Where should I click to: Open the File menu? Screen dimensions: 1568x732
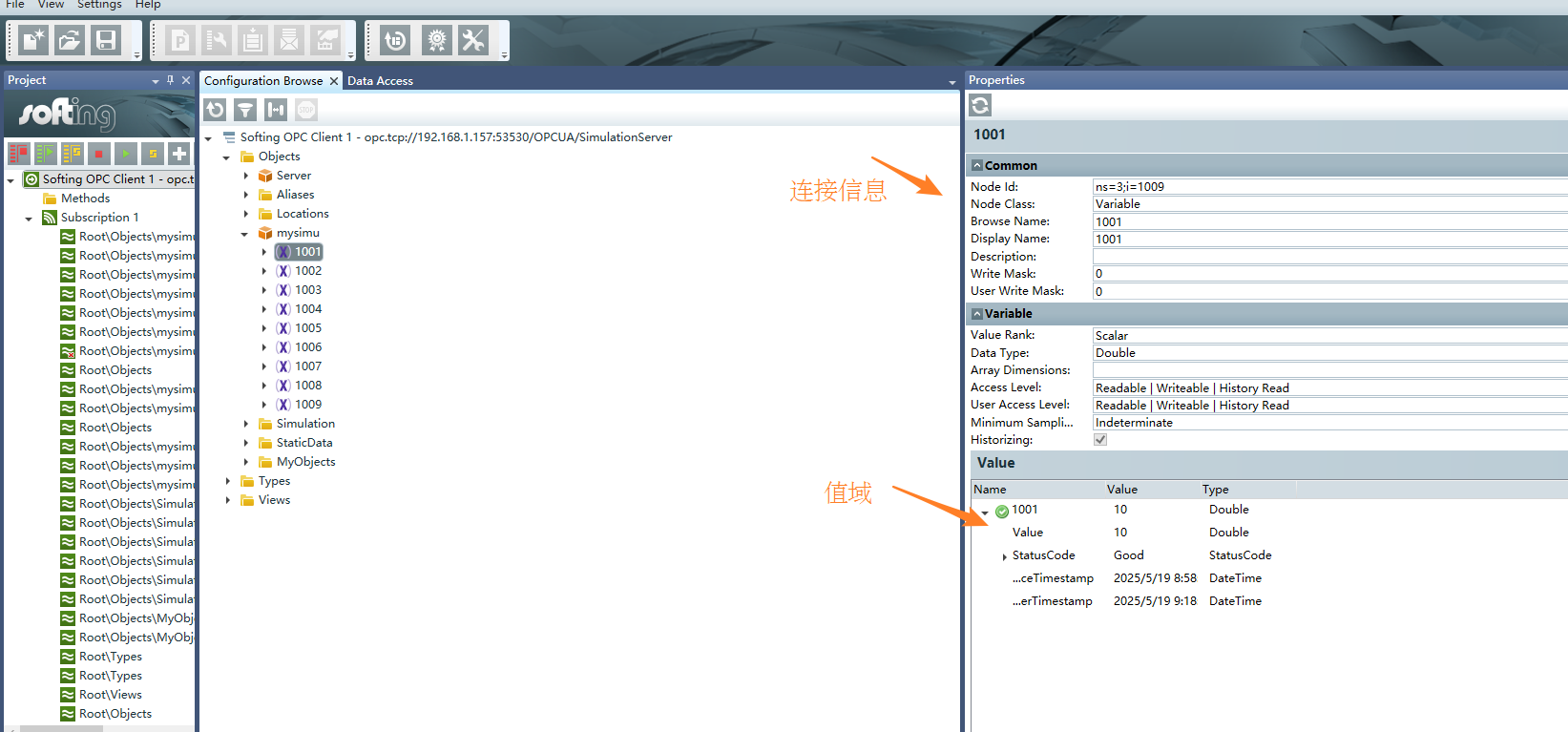coord(15,5)
